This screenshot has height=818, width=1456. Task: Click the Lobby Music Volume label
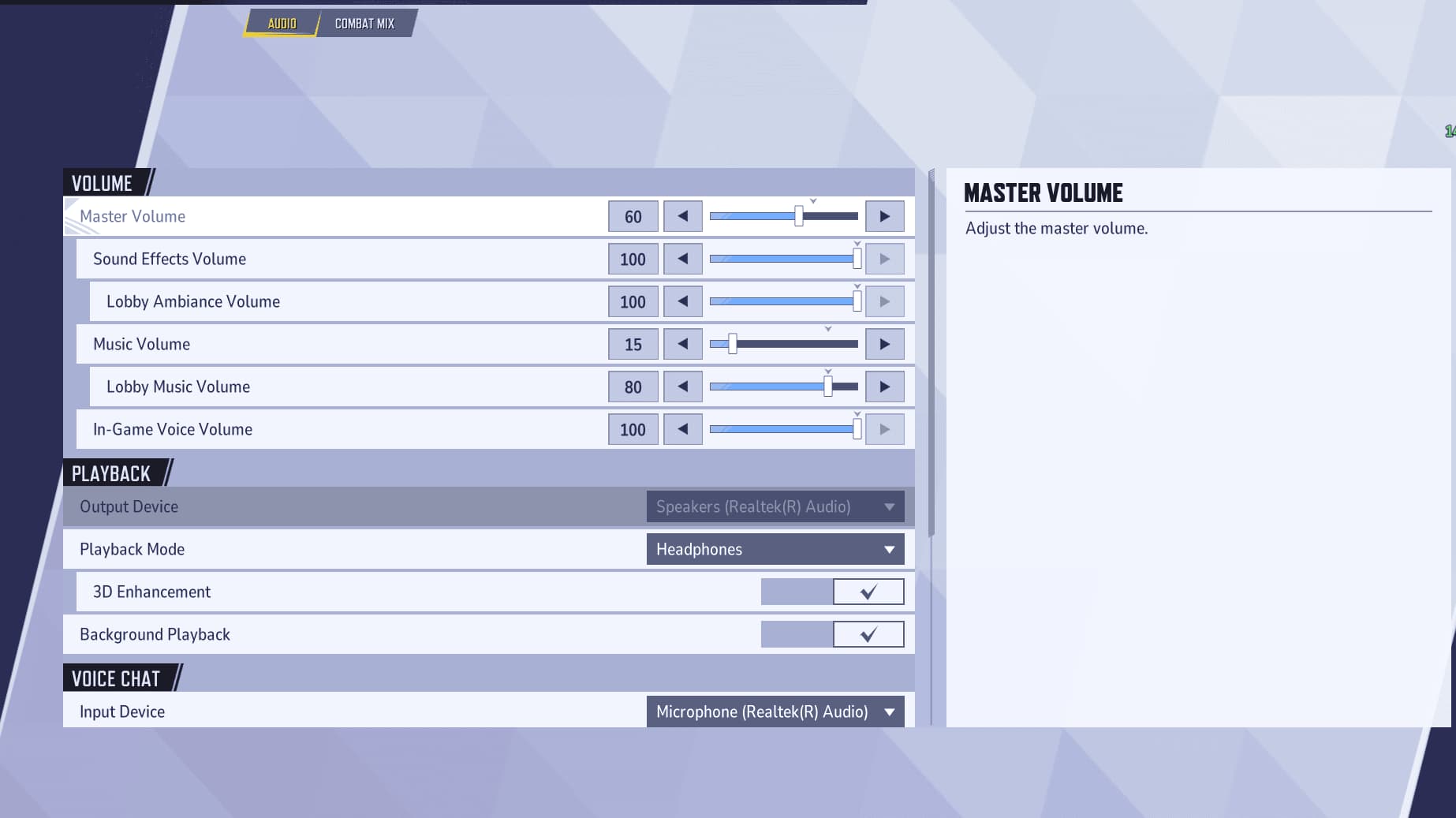pos(177,387)
